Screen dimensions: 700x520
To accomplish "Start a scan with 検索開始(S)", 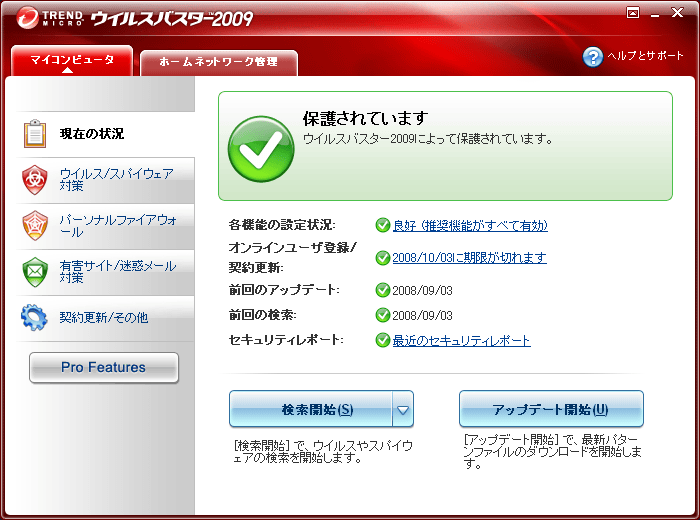I will (311, 409).
